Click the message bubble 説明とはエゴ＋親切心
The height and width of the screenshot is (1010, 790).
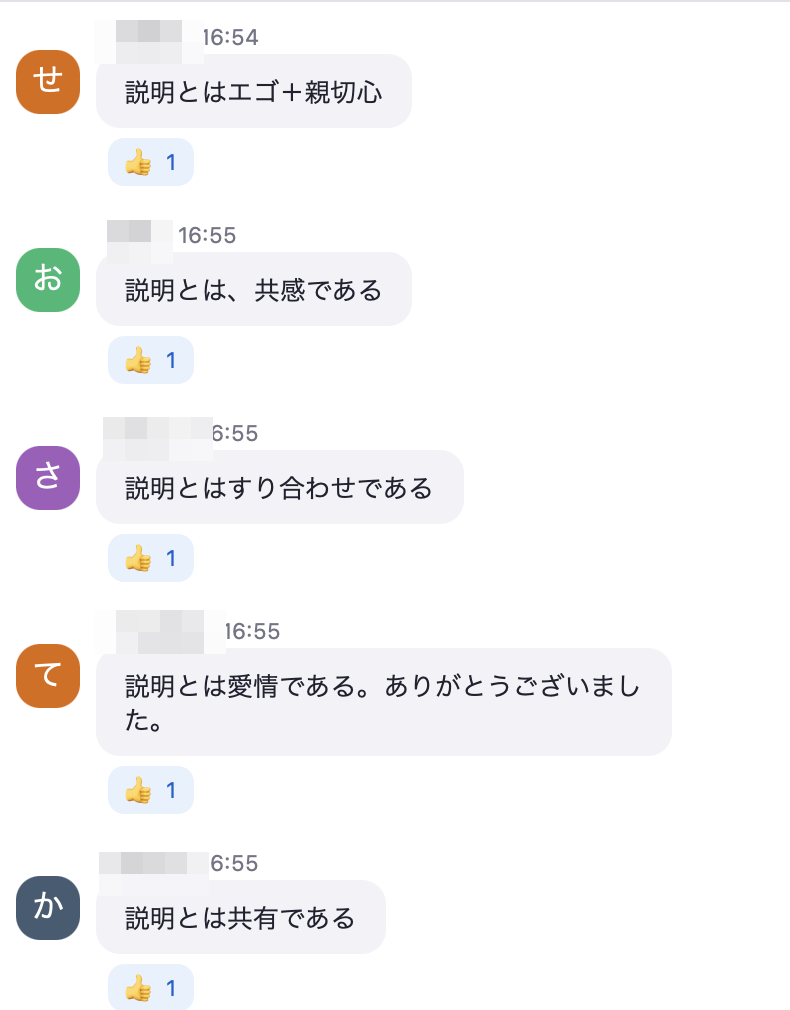click(254, 92)
